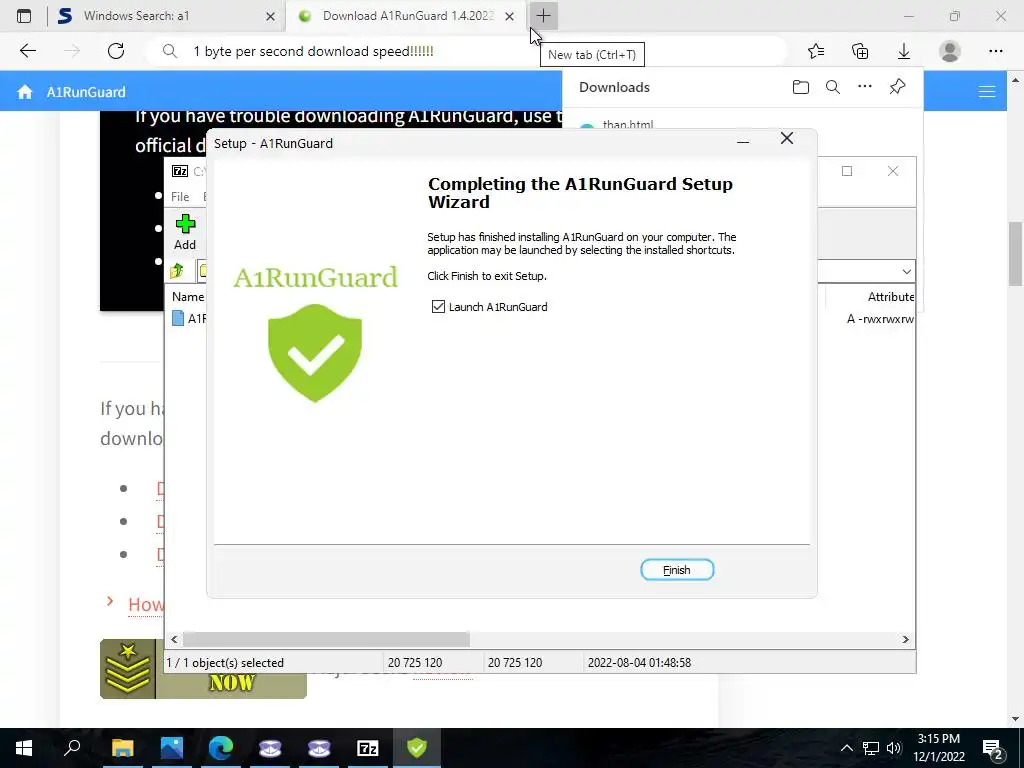Toggle the Downloads toolbar arrow icon

(x=904, y=51)
